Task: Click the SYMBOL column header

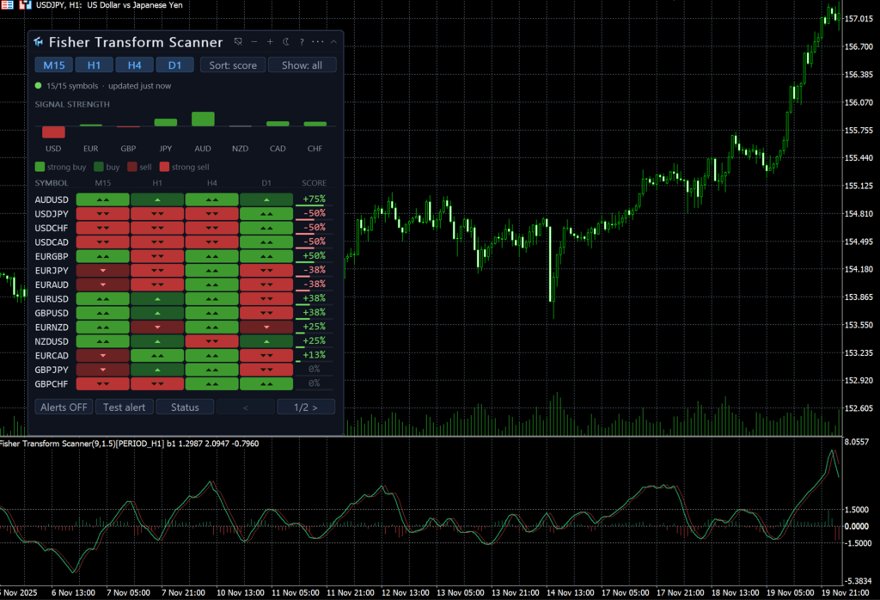Action: [x=52, y=183]
